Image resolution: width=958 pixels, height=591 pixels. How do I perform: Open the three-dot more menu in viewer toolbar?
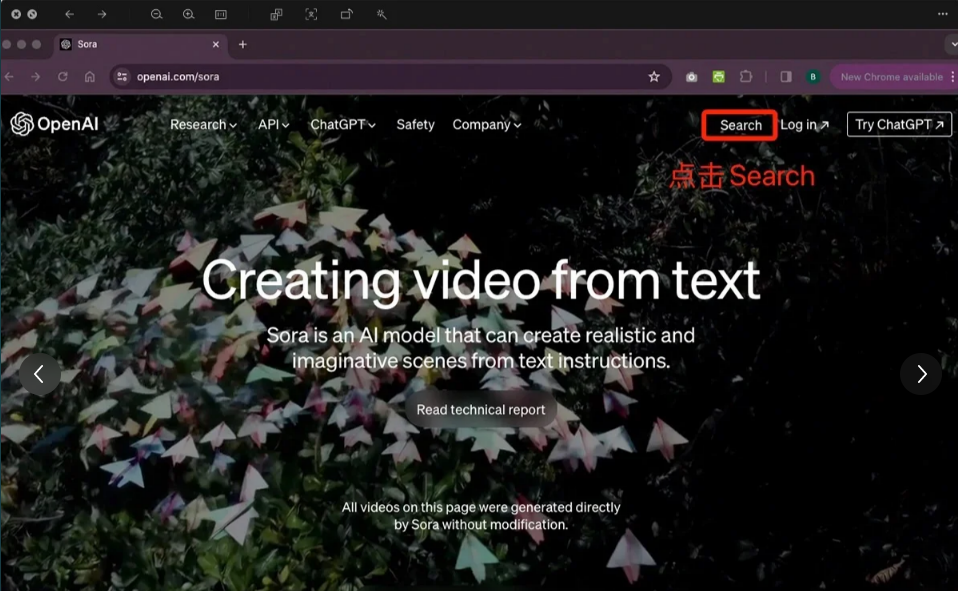943,14
